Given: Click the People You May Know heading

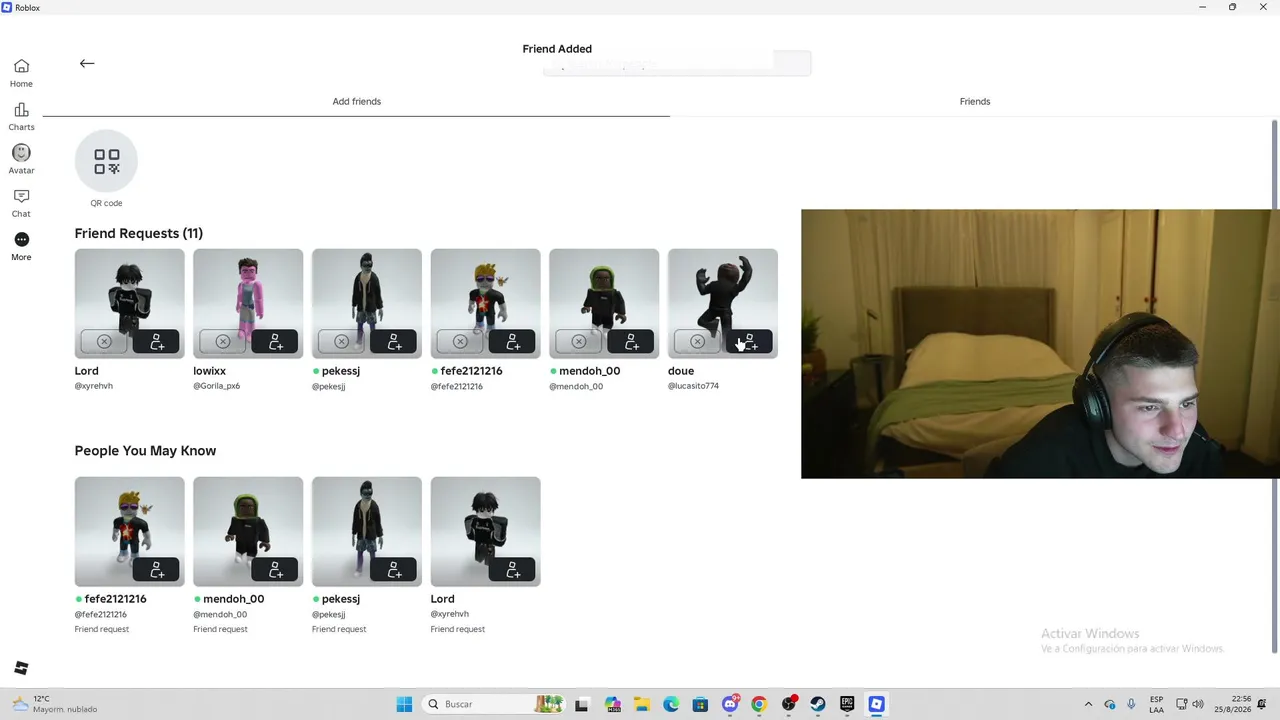Looking at the screenshot, I should point(145,451).
